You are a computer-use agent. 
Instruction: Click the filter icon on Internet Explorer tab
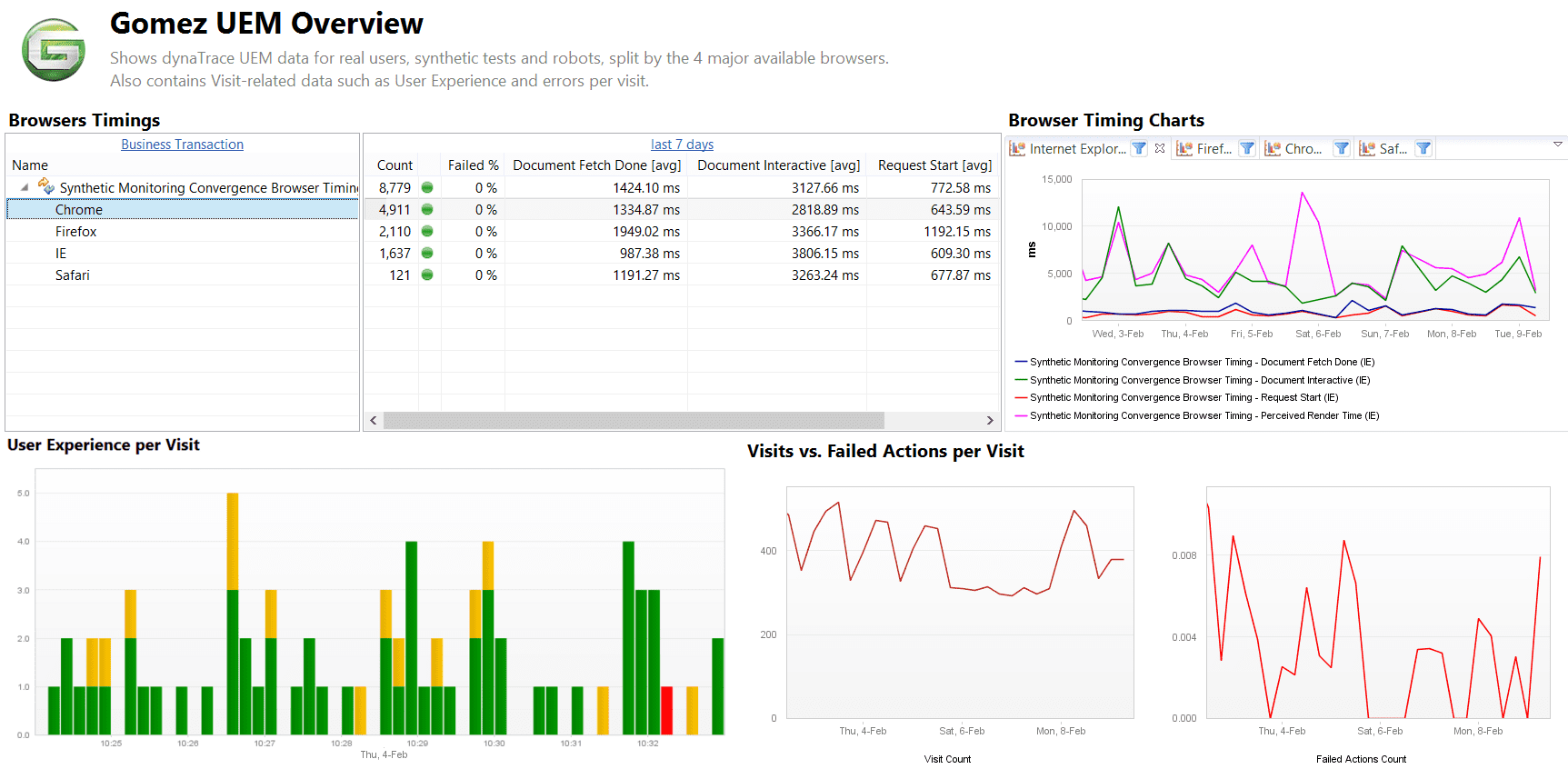pos(1139,148)
